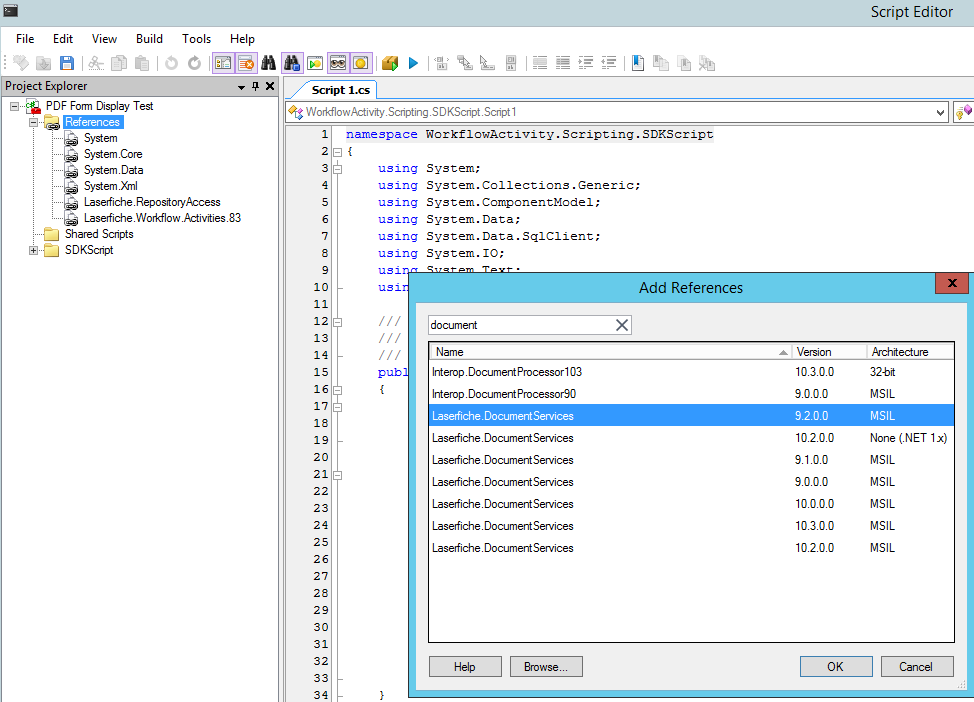Open the Help menu
974x702 pixels.
[x=242, y=39]
